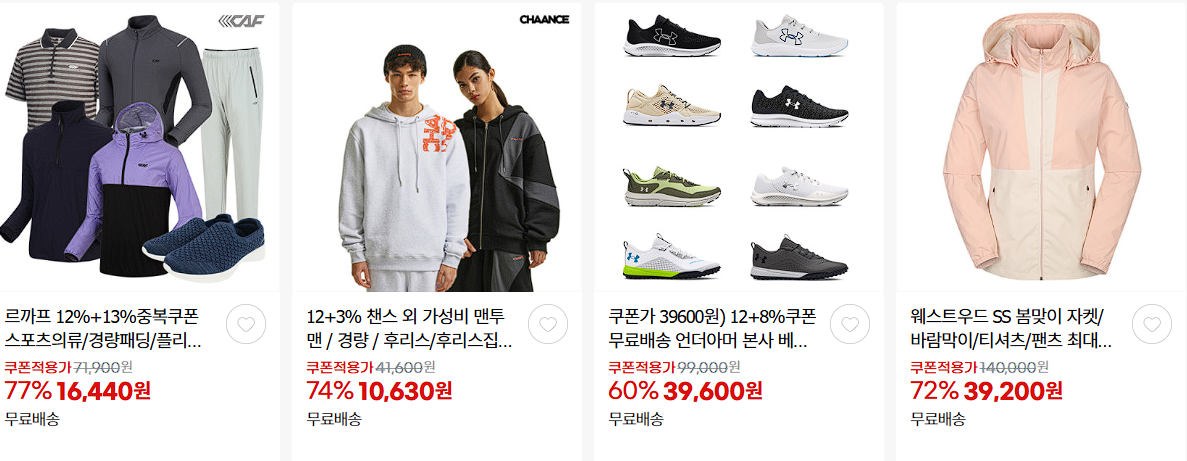Open the 쿠폰가 39600원 언더아머 product title
The image size is (1187, 461).
712,328
